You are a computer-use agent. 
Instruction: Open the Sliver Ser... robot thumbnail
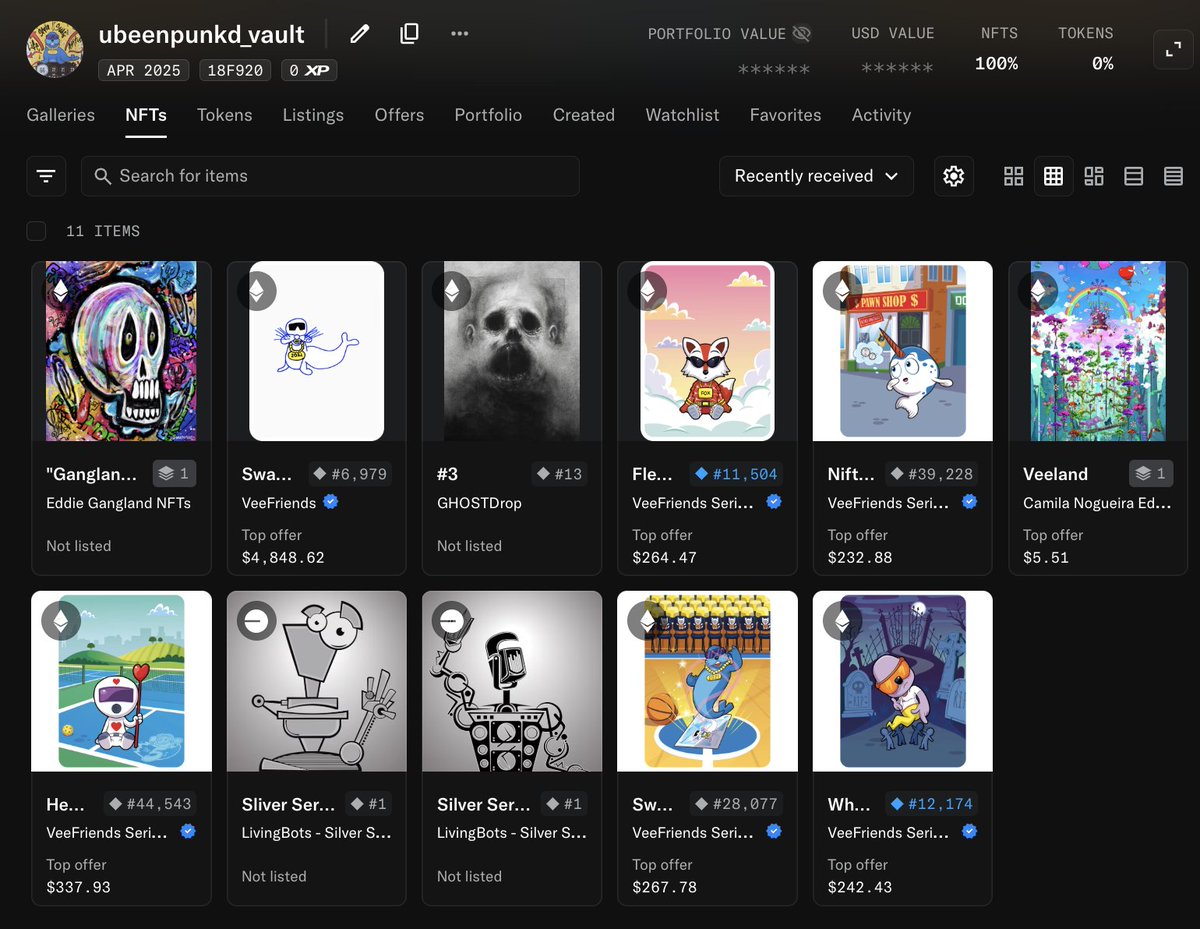316,681
